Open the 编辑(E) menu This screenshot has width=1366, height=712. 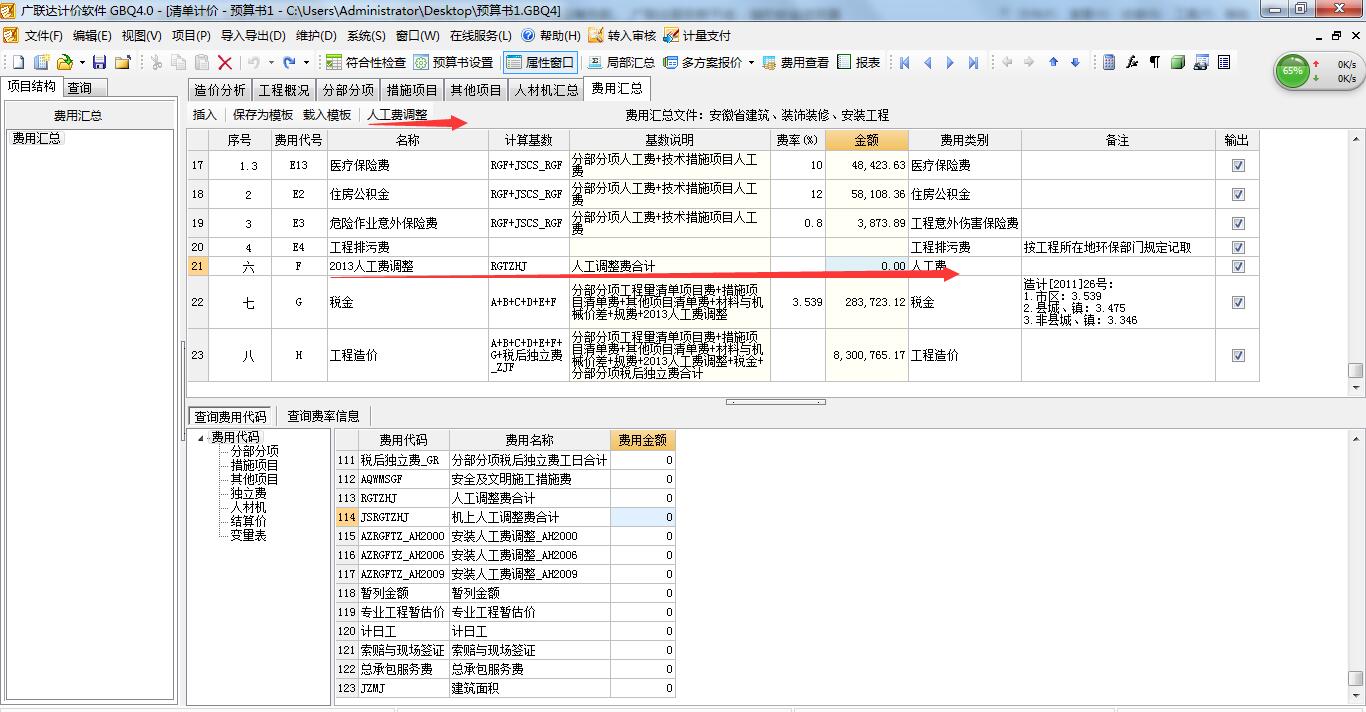point(92,35)
